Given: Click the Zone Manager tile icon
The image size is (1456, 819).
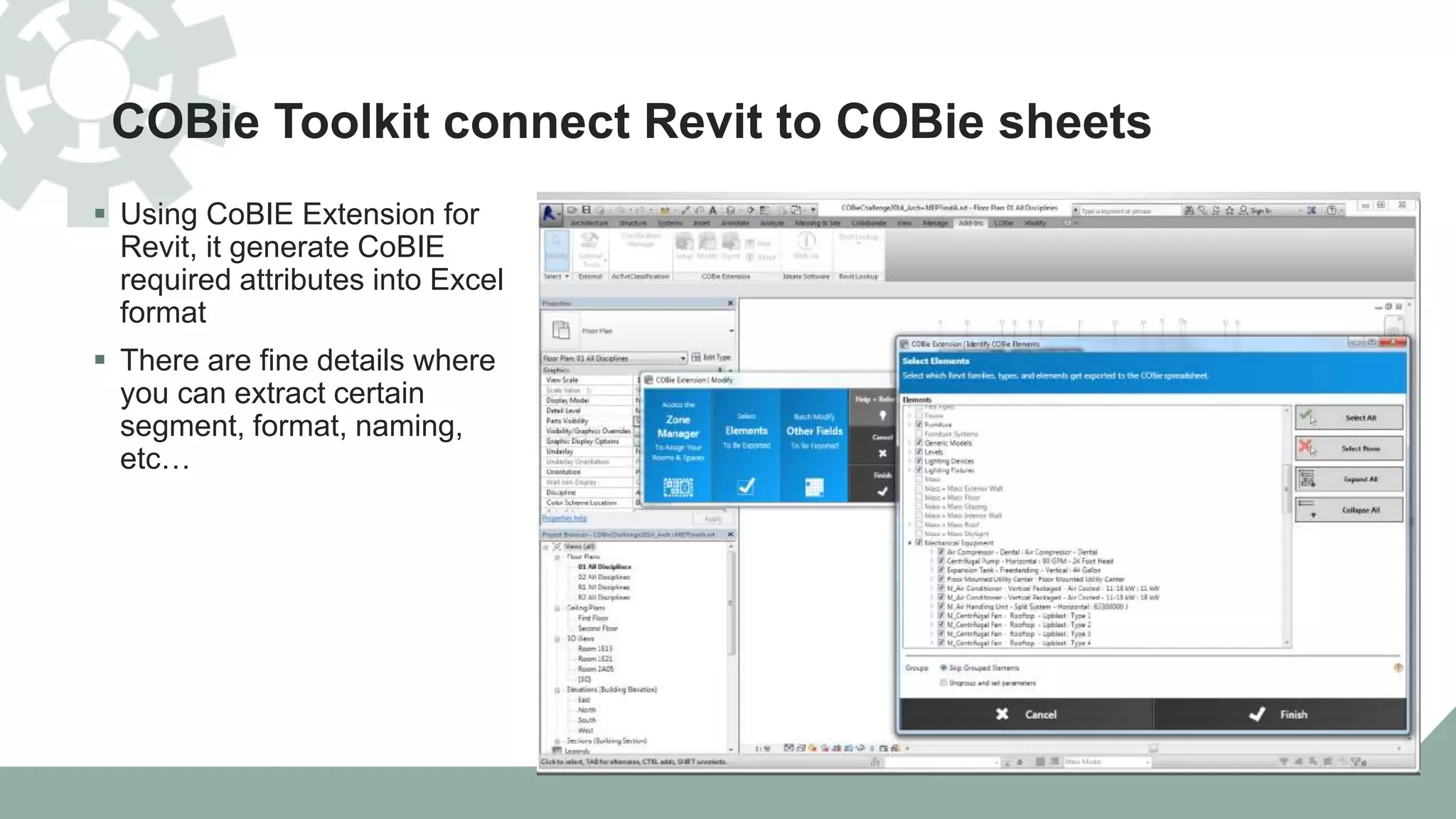Looking at the screenshot, I should [x=678, y=487].
